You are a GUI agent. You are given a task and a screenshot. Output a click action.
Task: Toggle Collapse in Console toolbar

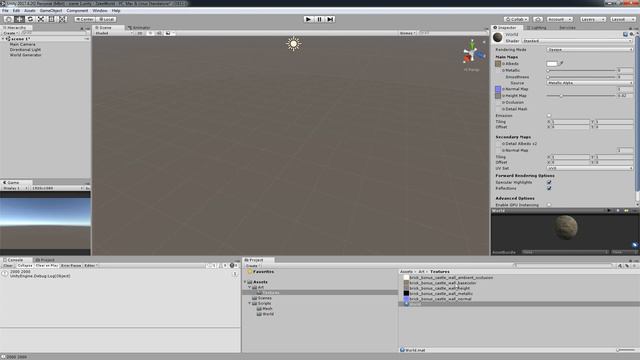pyautogui.click(x=24, y=266)
